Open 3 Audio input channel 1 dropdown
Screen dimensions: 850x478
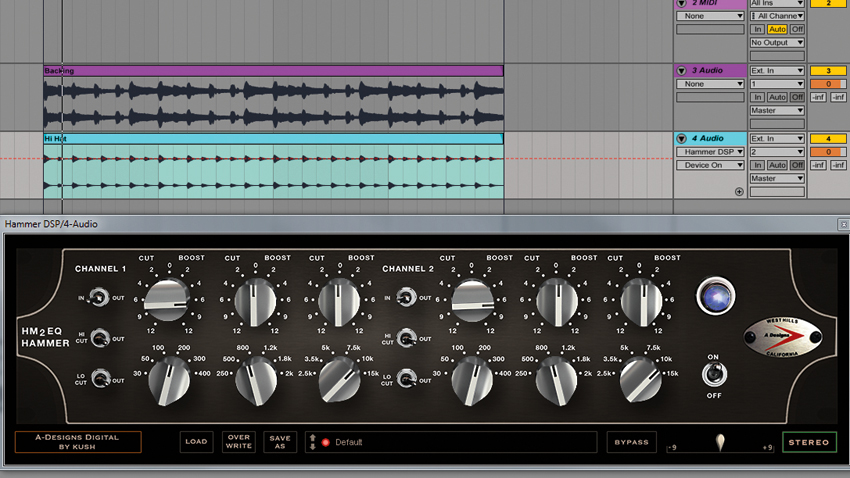(x=777, y=84)
